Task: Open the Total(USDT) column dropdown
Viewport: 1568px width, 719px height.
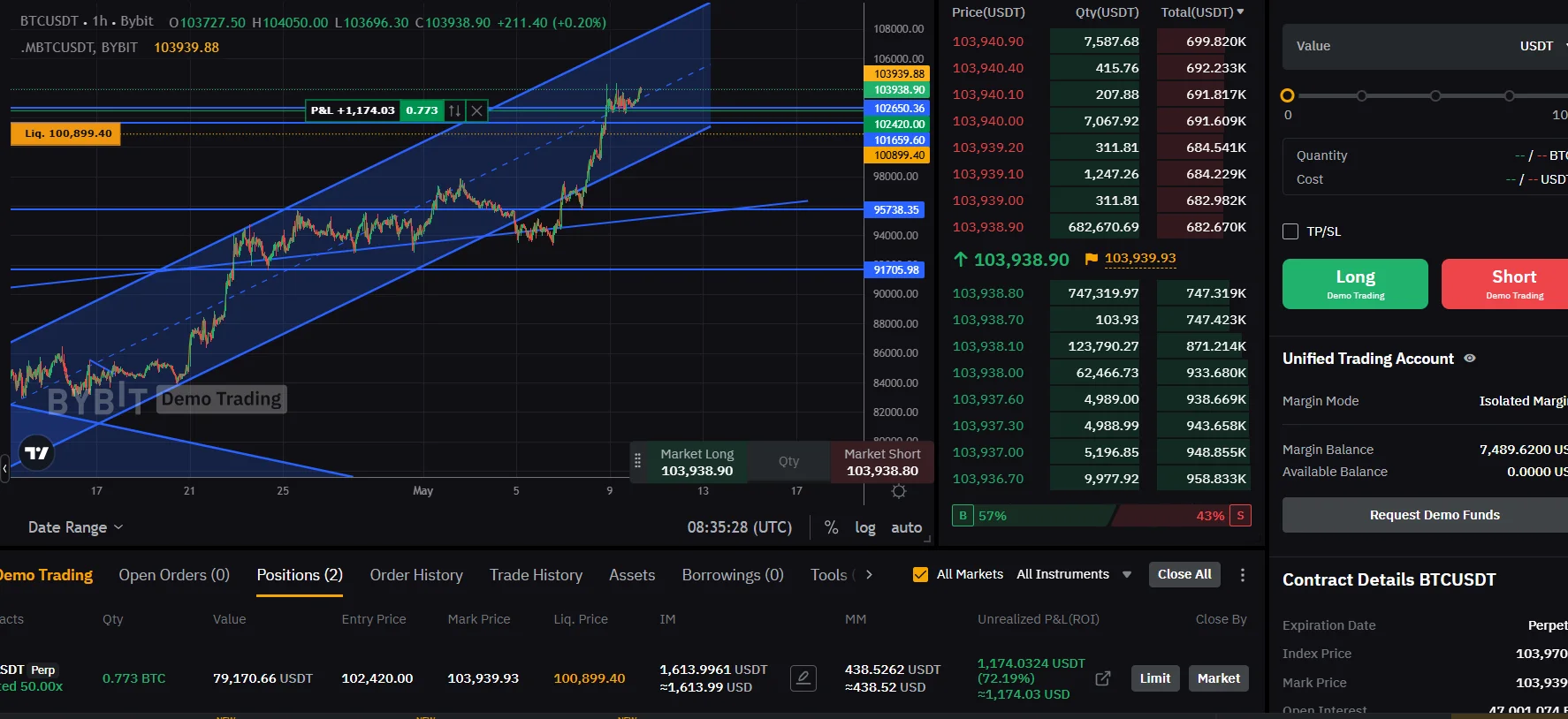Action: click(x=1202, y=12)
